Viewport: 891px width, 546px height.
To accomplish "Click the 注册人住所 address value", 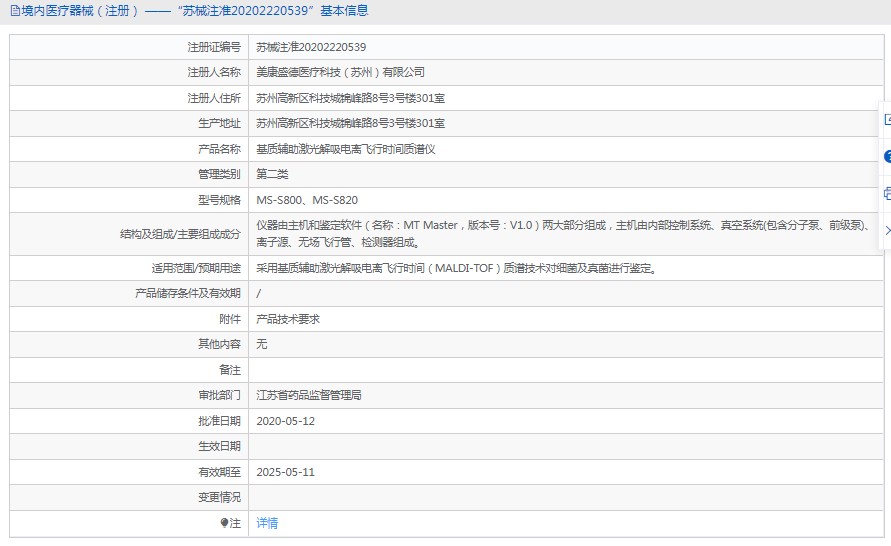I will coord(351,98).
